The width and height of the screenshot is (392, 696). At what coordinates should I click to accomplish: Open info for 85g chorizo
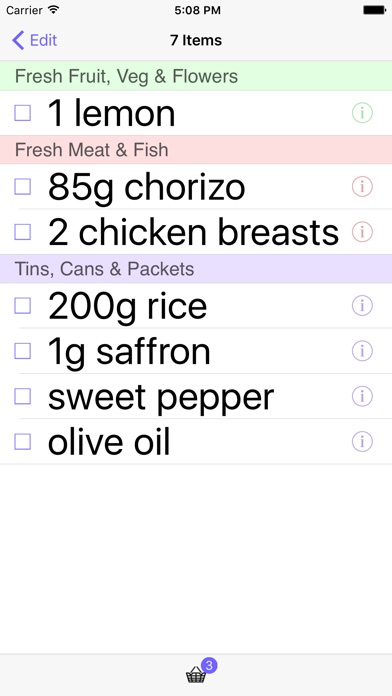point(362,186)
